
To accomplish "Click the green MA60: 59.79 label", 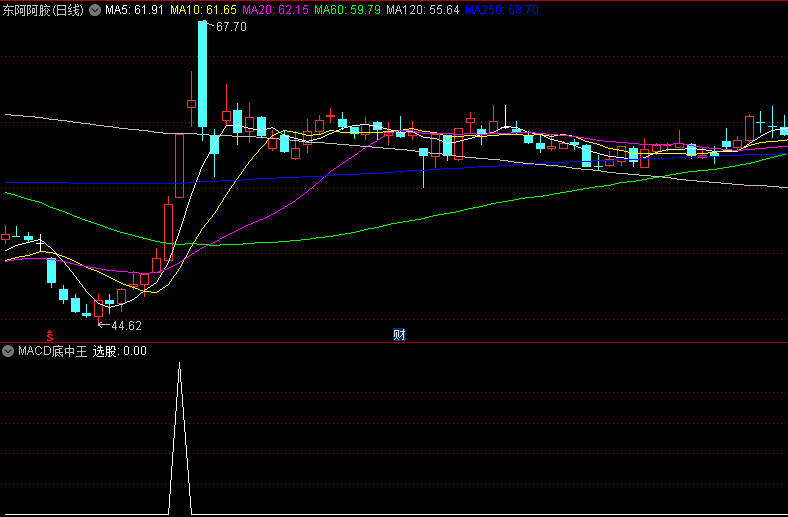I will click(x=347, y=10).
